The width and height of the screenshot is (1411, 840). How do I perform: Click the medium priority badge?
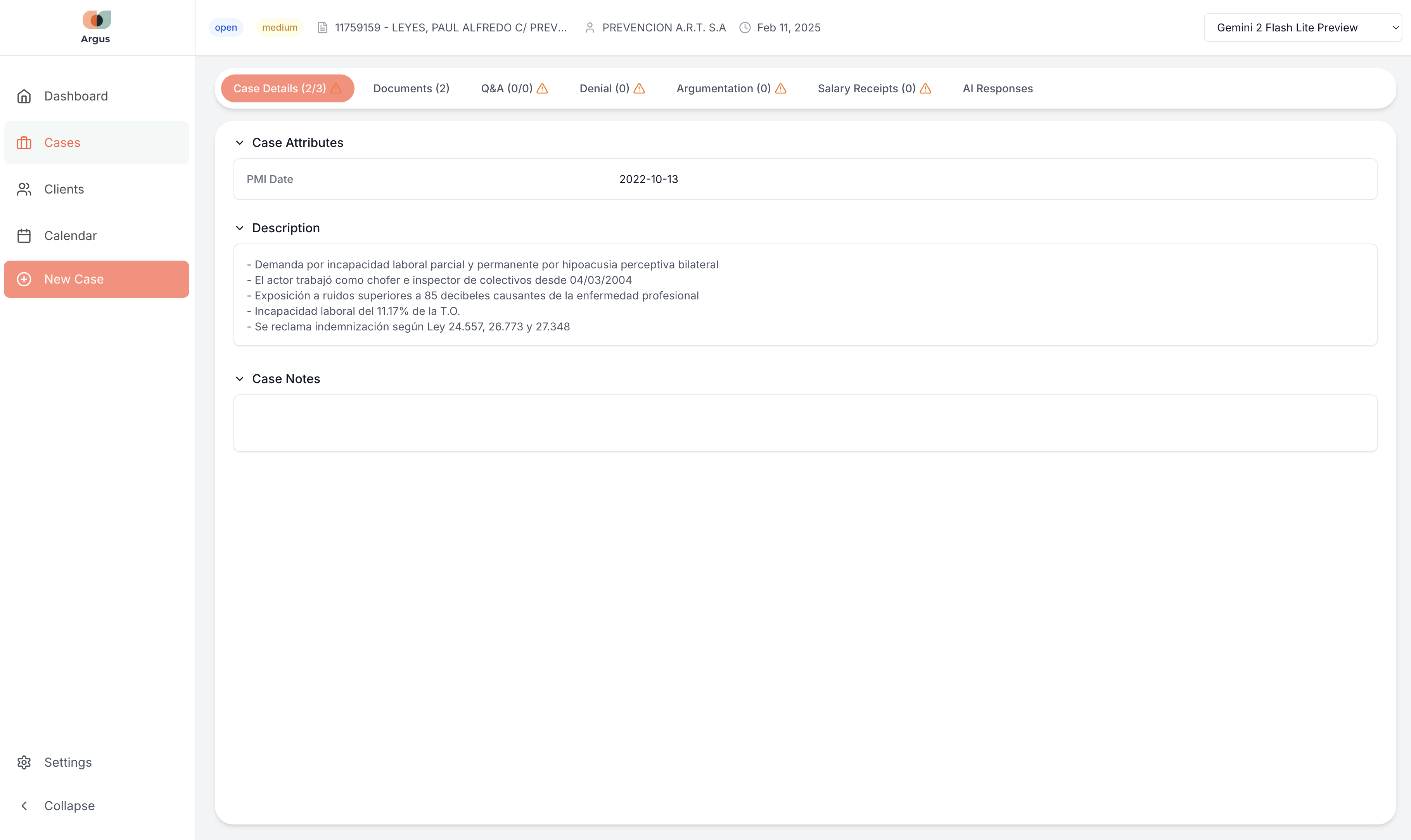click(279, 27)
